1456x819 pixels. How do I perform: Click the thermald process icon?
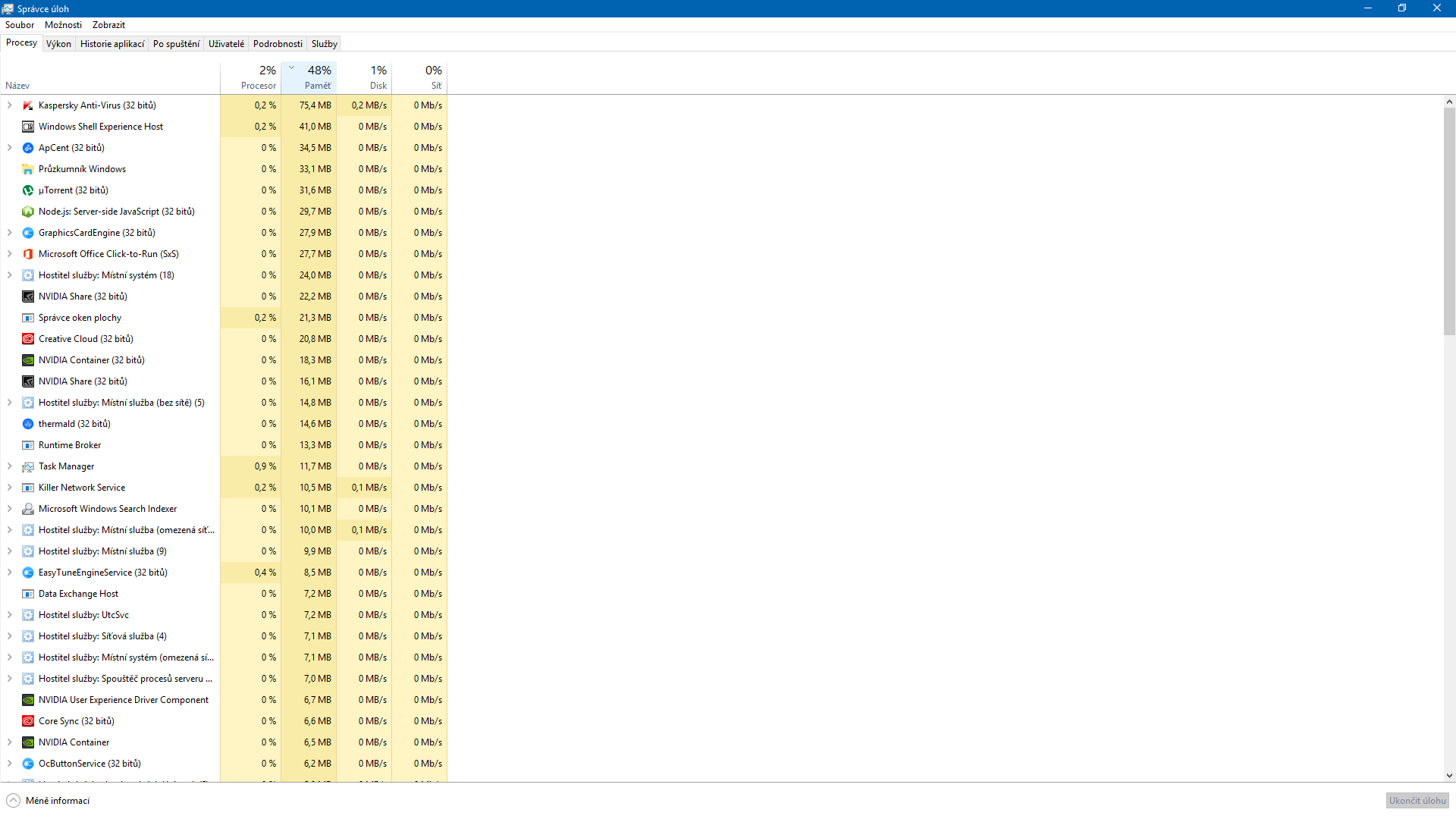(x=28, y=424)
